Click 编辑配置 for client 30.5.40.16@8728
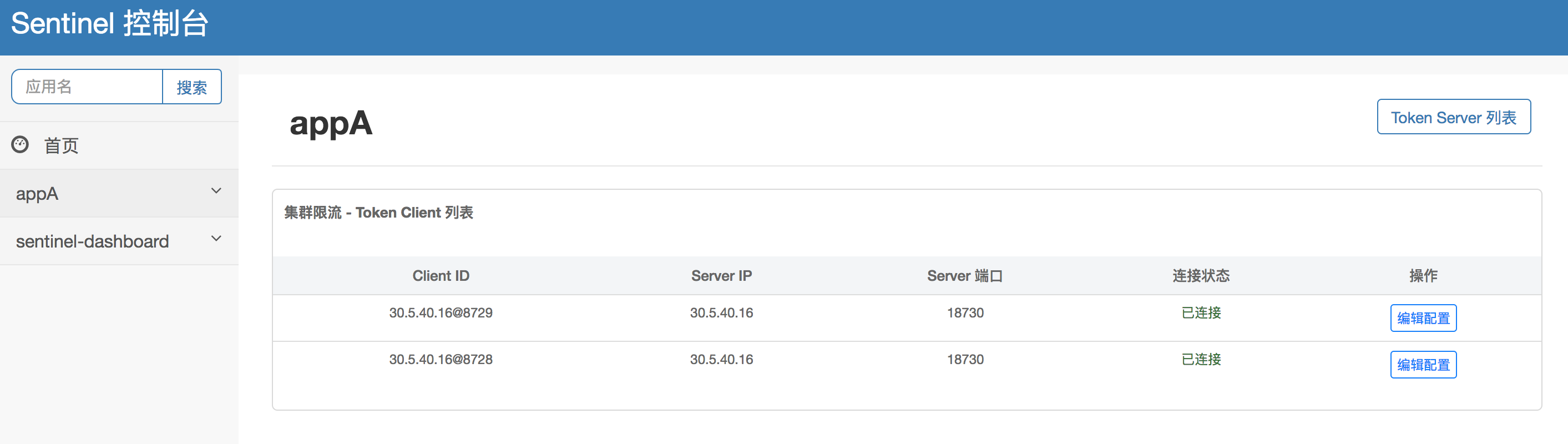Viewport: 1568px width, 444px height. [x=1423, y=365]
